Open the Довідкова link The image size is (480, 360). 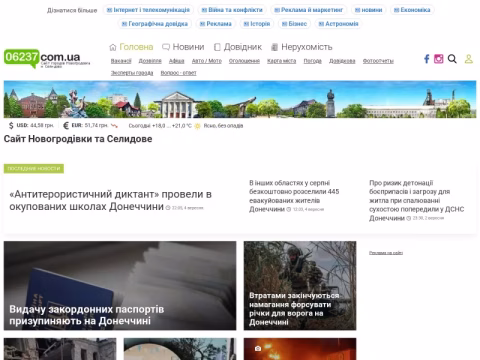click(x=342, y=61)
